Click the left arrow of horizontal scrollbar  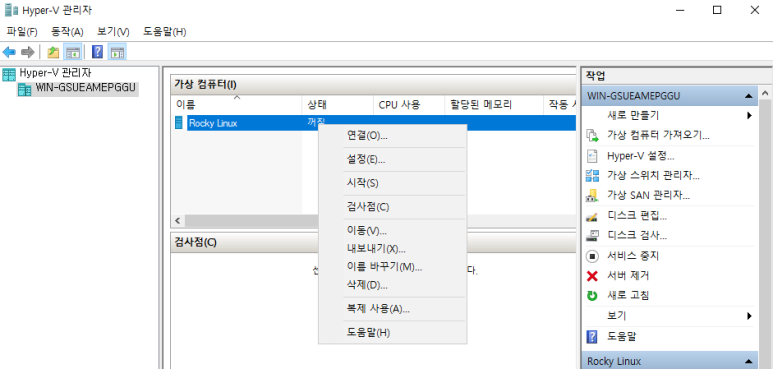(177, 221)
